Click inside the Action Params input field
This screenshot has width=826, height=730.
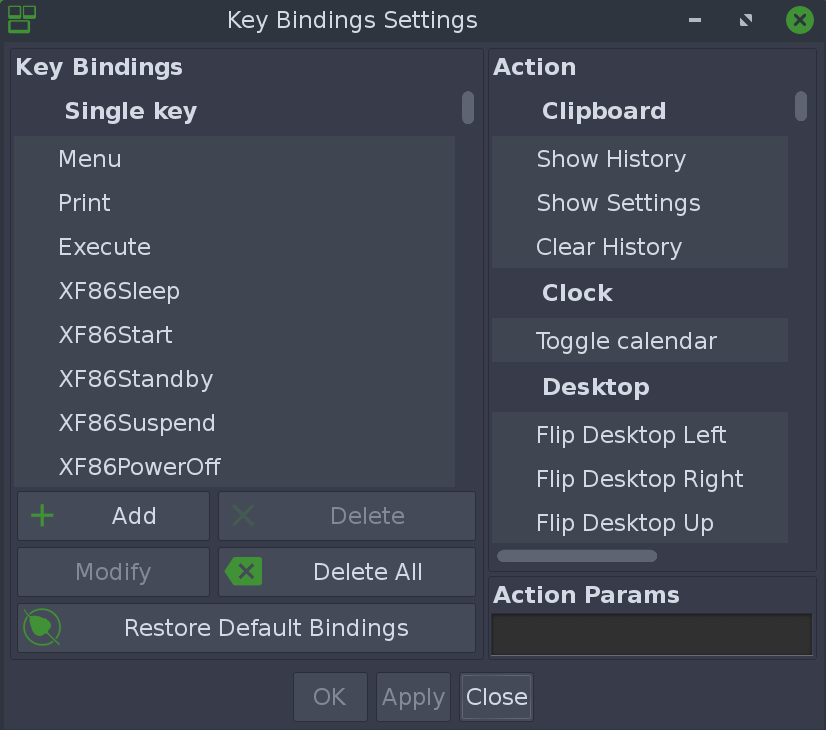[651, 634]
